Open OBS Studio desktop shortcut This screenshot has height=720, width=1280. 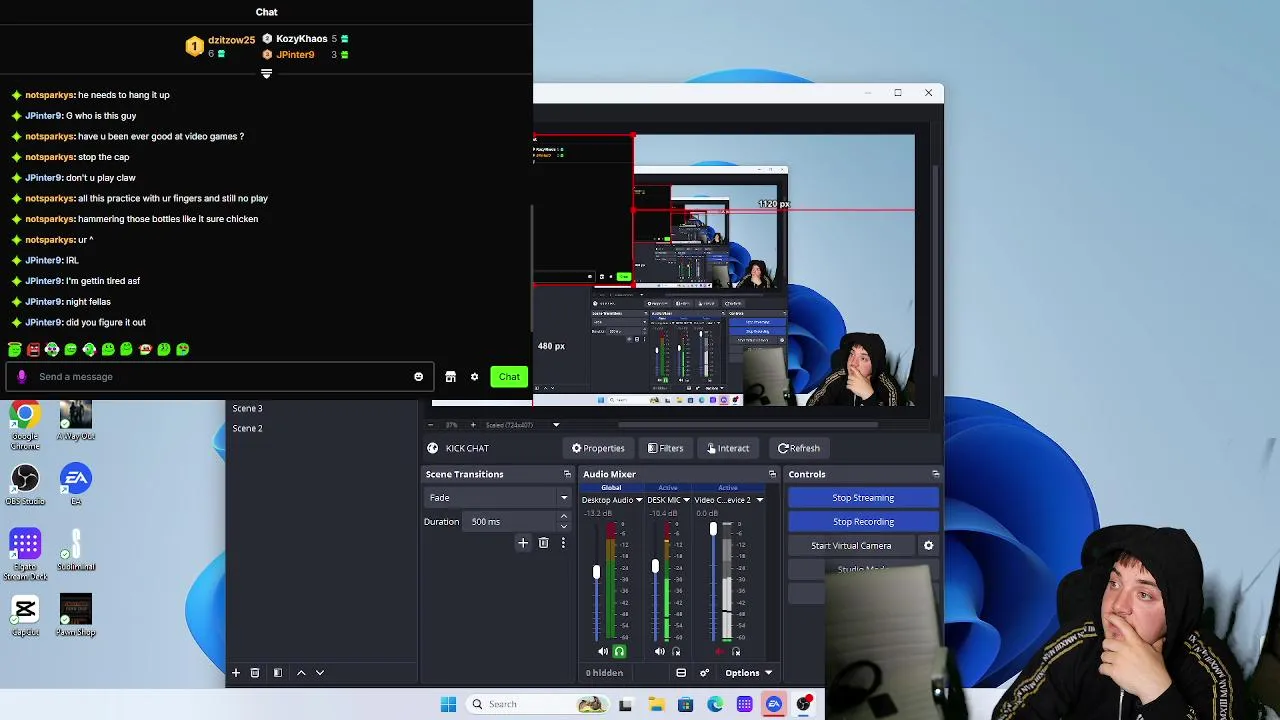click(x=25, y=485)
